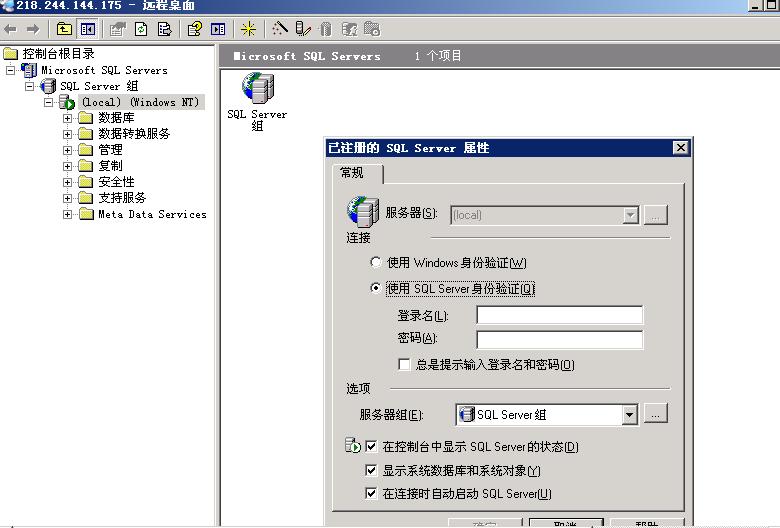The height and width of the screenshot is (528, 780).
Task: Minimize the remote desktop window
Action: pyautogui.click(x=755, y=5)
